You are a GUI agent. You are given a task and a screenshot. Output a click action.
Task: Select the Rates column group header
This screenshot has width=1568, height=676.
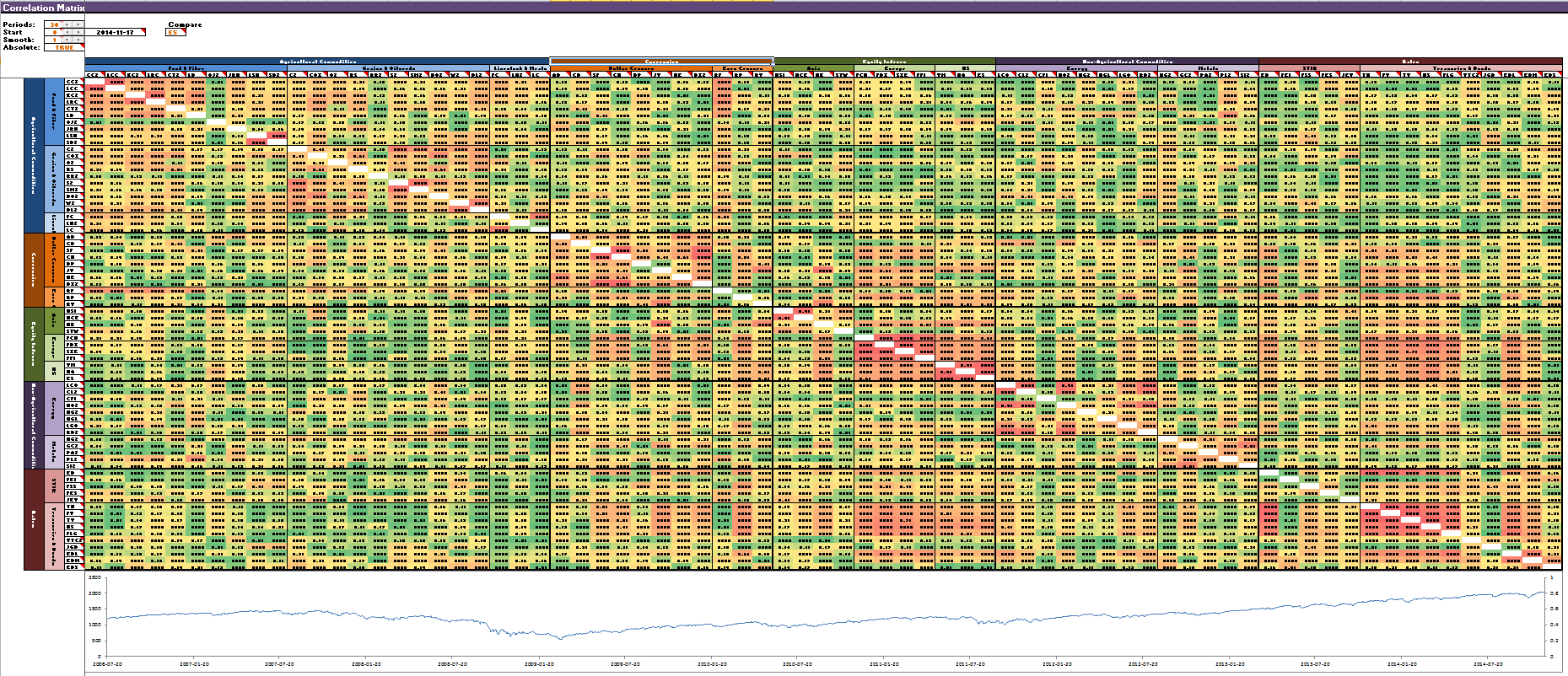coord(1410,62)
